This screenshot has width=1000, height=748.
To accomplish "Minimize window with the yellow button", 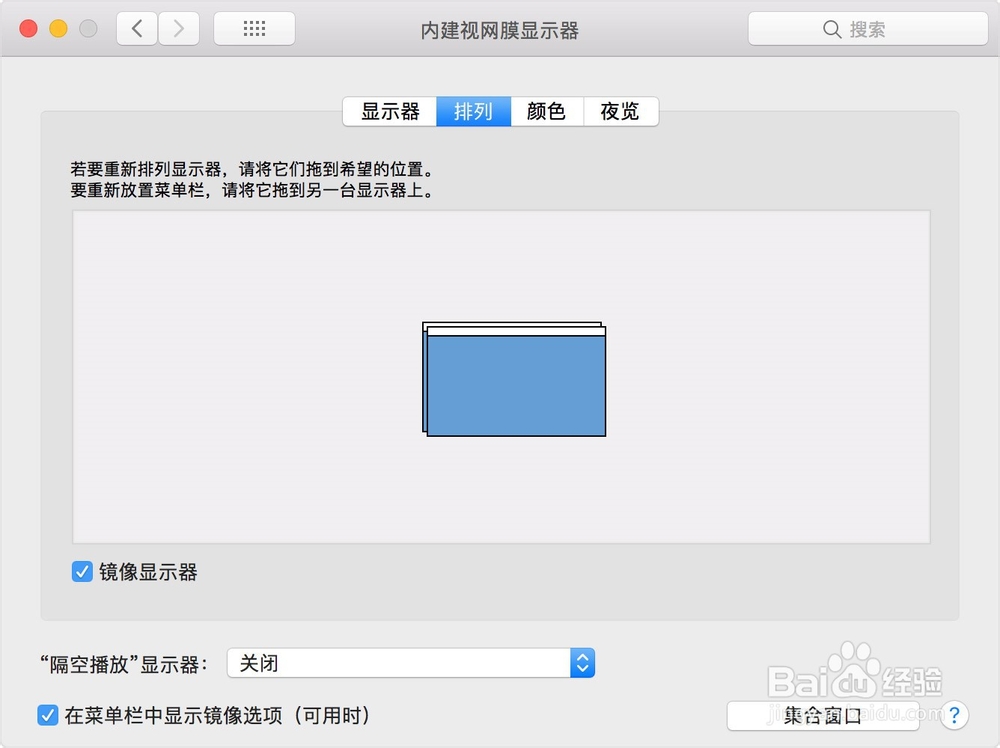I will pos(58,29).
